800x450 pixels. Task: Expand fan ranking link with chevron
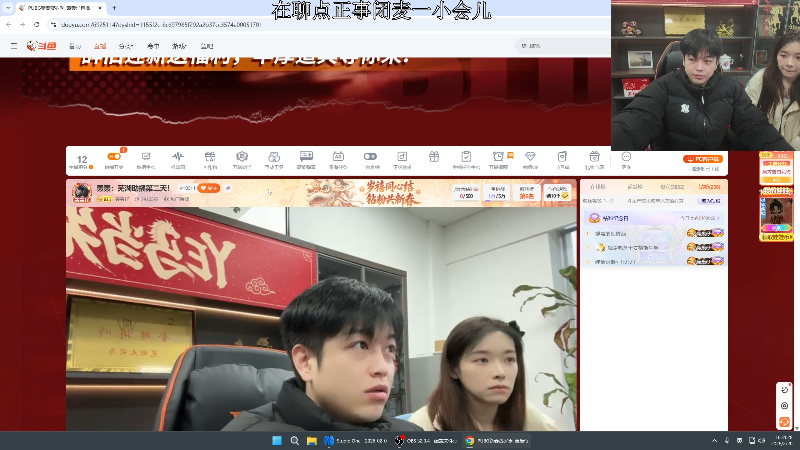coord(700,218)
